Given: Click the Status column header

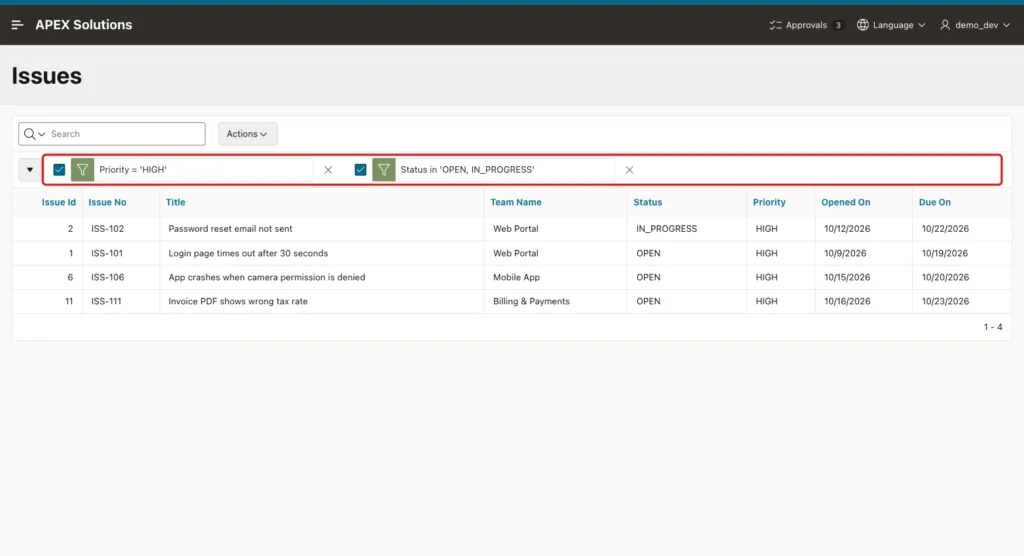Looking at the screenshot, I should 648,203.
